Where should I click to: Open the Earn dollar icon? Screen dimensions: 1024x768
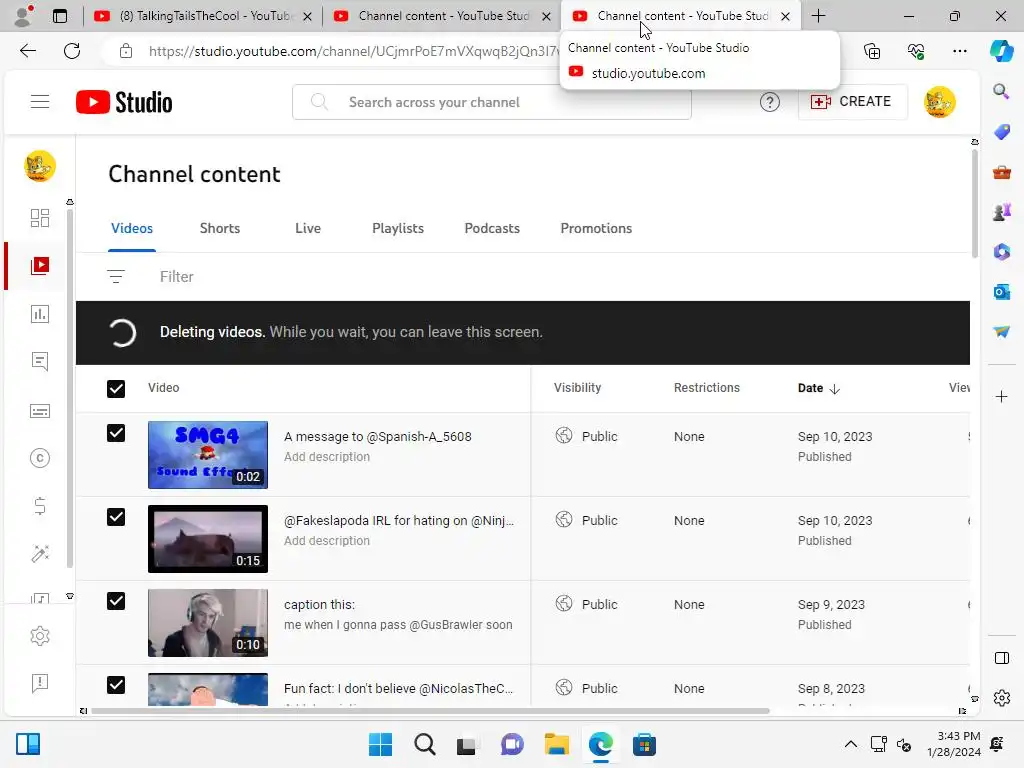(40, 506)
